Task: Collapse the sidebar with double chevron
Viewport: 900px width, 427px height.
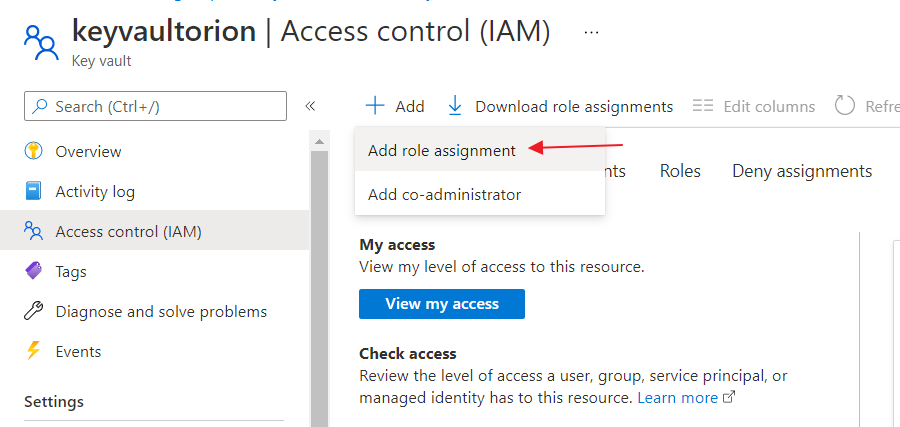Action: click(310, 106)
